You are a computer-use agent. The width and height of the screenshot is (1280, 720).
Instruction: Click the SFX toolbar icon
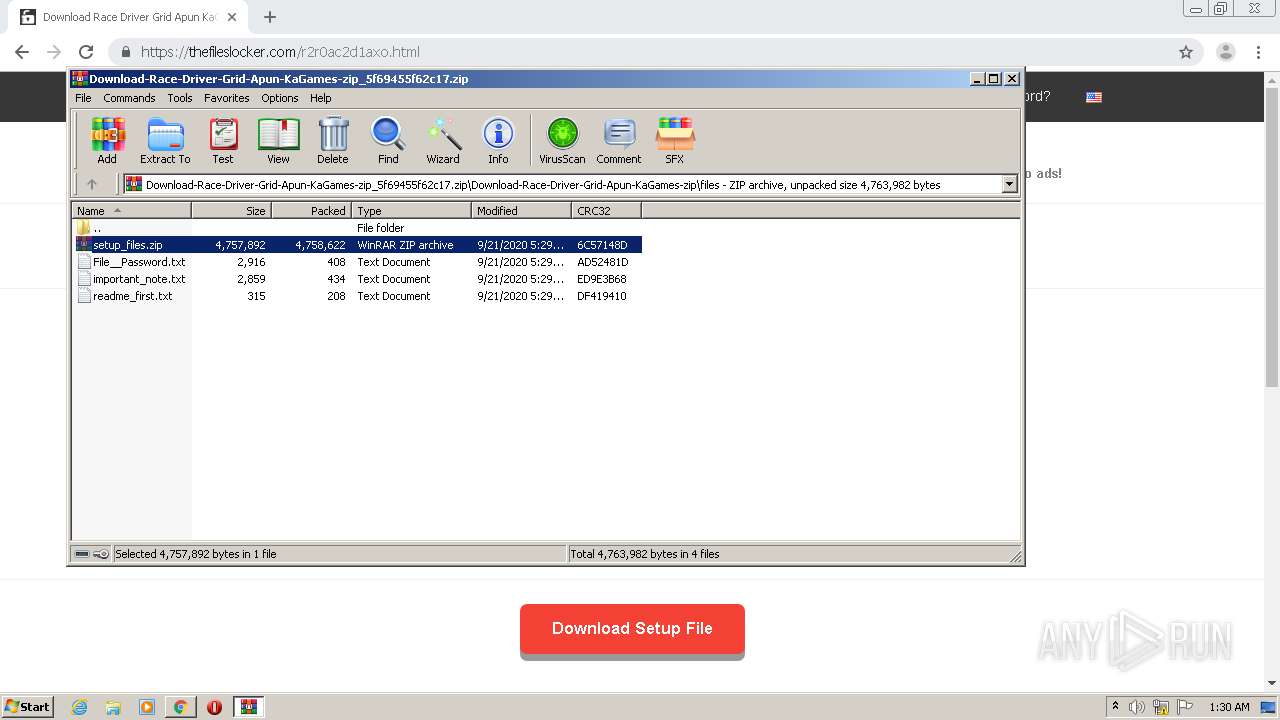click(x=675, y=140)
